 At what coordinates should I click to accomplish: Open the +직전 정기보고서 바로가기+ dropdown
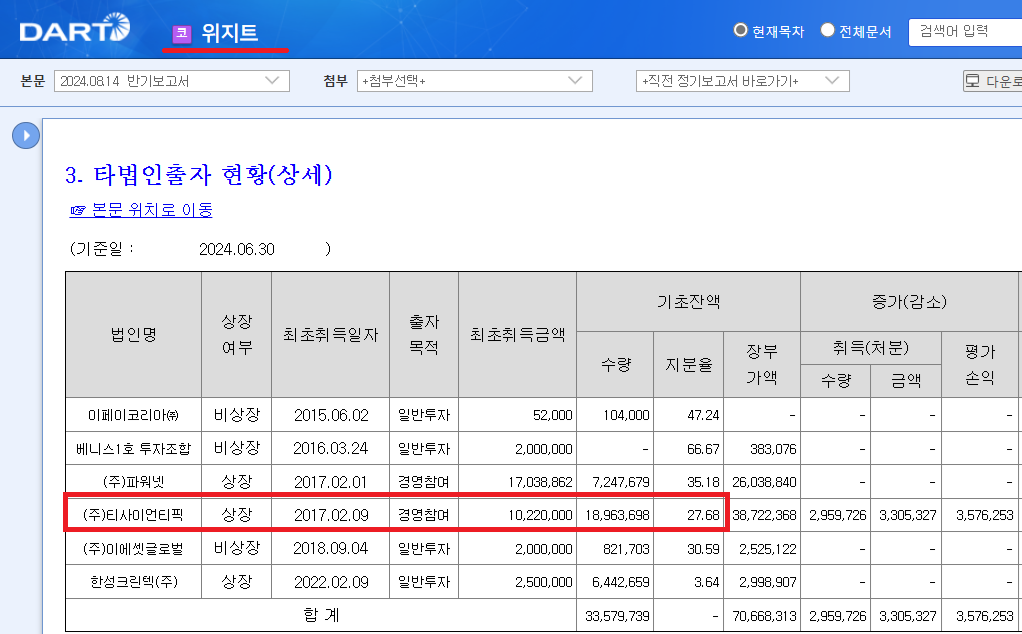[x=742, y=81]
